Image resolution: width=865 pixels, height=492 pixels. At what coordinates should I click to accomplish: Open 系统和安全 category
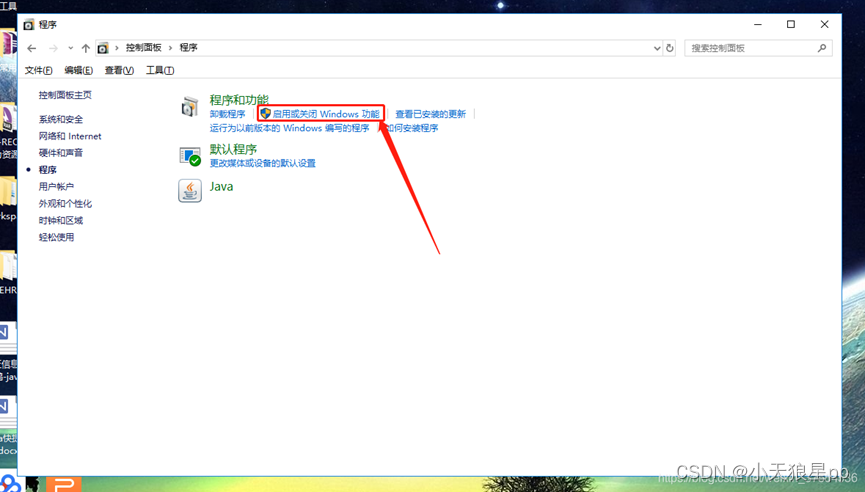pos(61,119)
